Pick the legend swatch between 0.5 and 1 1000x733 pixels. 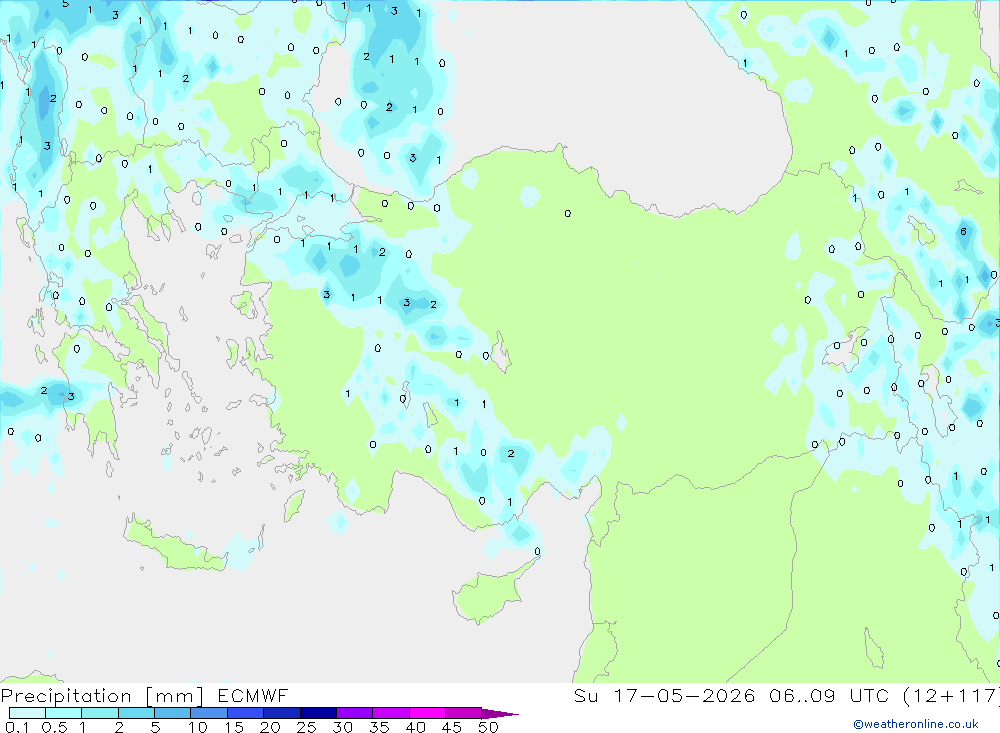63,713
